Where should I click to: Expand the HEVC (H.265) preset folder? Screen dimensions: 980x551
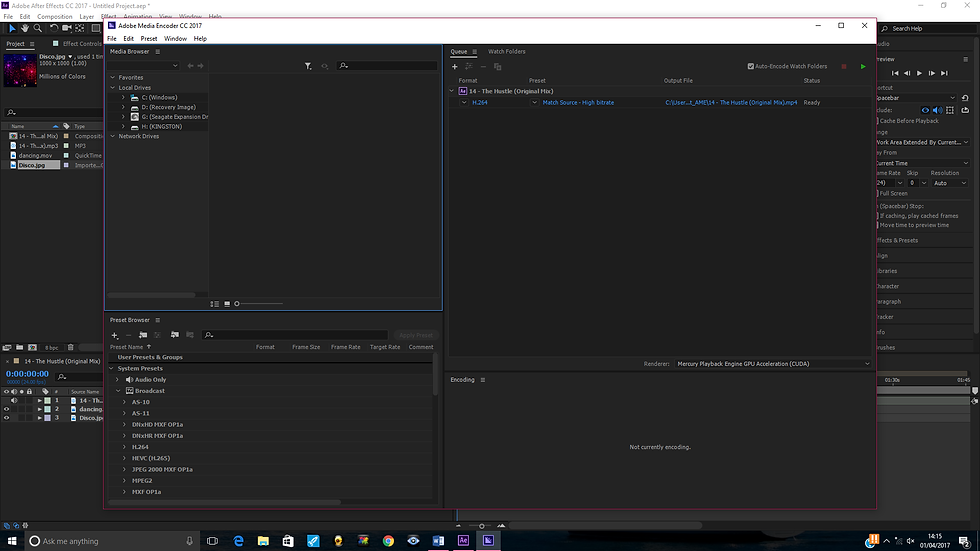point(124,458)
